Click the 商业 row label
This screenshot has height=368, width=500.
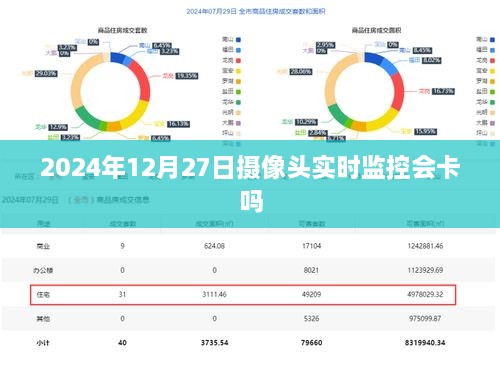click(43, 247)
